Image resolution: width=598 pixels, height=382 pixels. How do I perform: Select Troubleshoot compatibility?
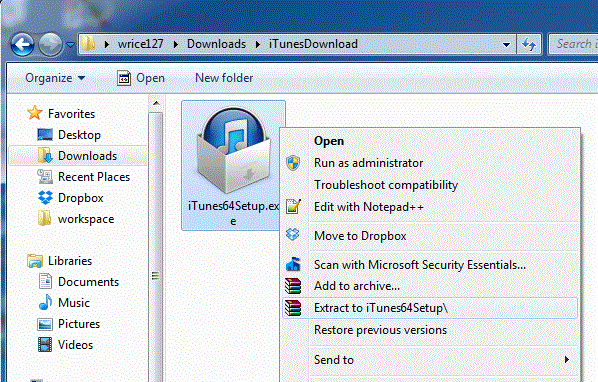(x=430, y=185)
